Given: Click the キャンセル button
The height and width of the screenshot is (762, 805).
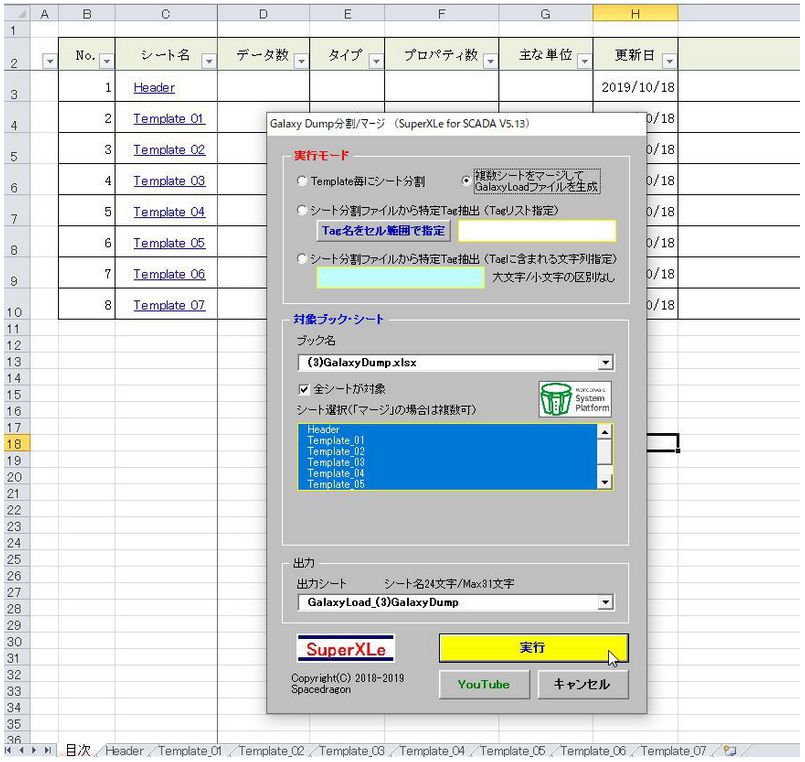Looking at the screenshot, I should pos(583,684).
